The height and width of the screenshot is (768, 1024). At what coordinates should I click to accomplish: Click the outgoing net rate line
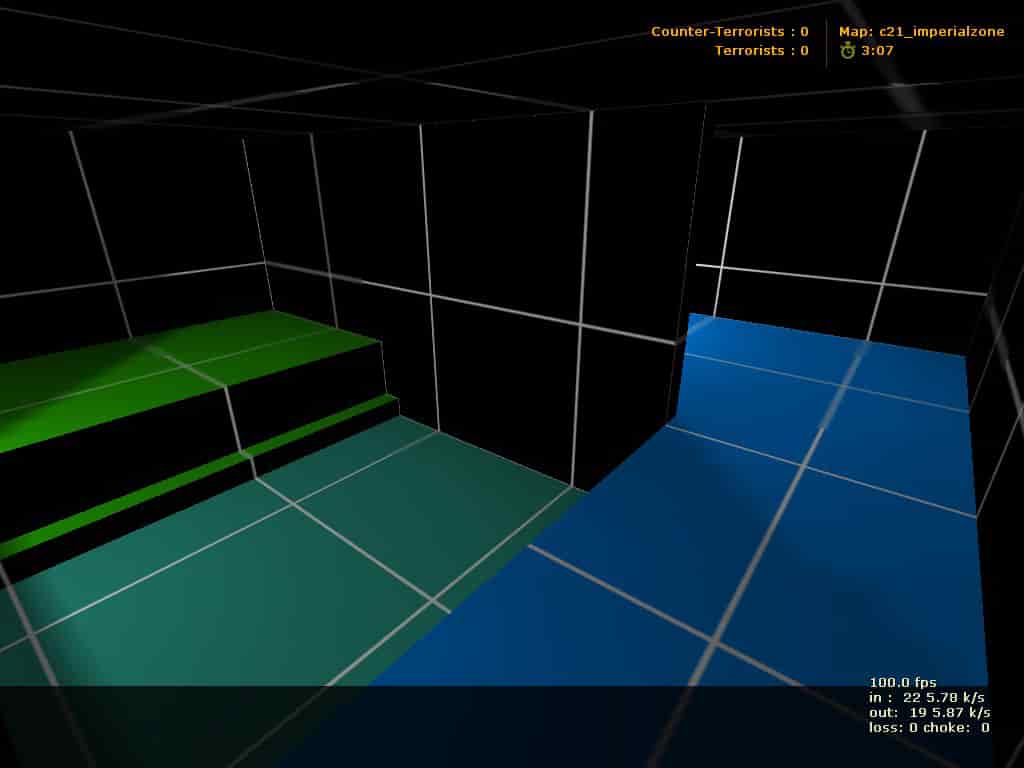pyautogui.click(x=929, y=712)
